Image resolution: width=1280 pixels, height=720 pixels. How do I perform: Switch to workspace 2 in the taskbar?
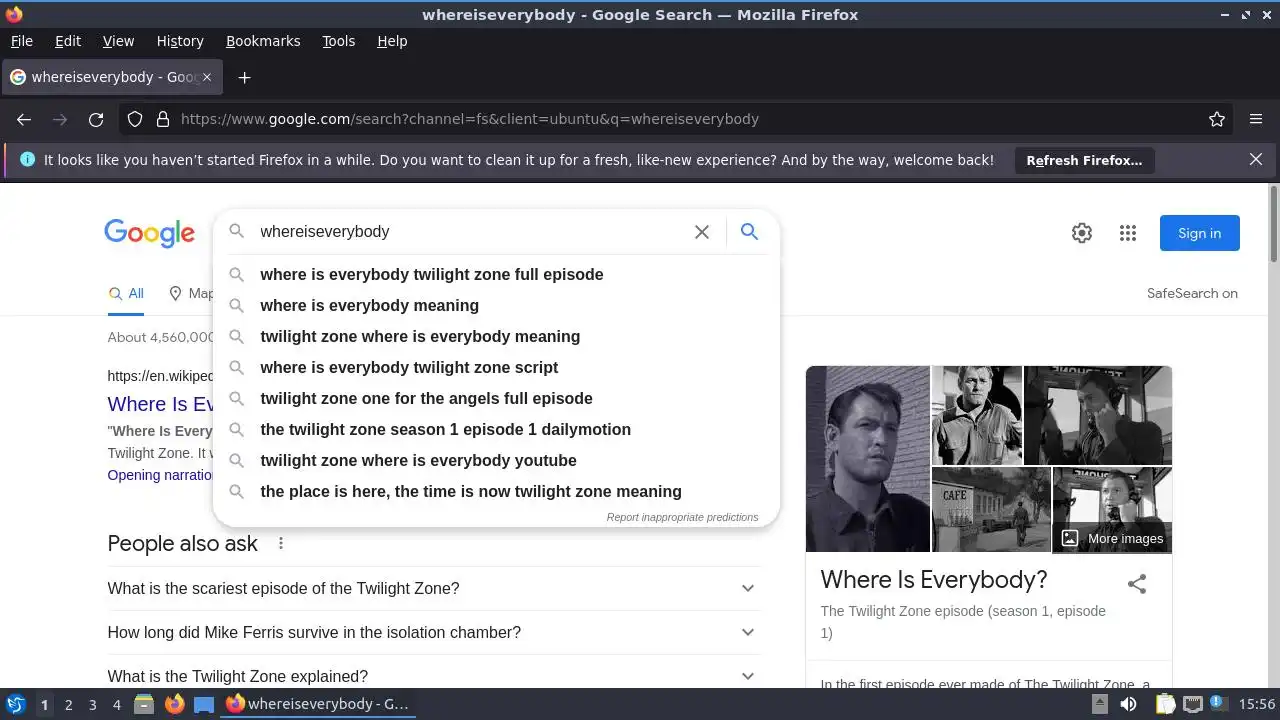coord(68,705)
